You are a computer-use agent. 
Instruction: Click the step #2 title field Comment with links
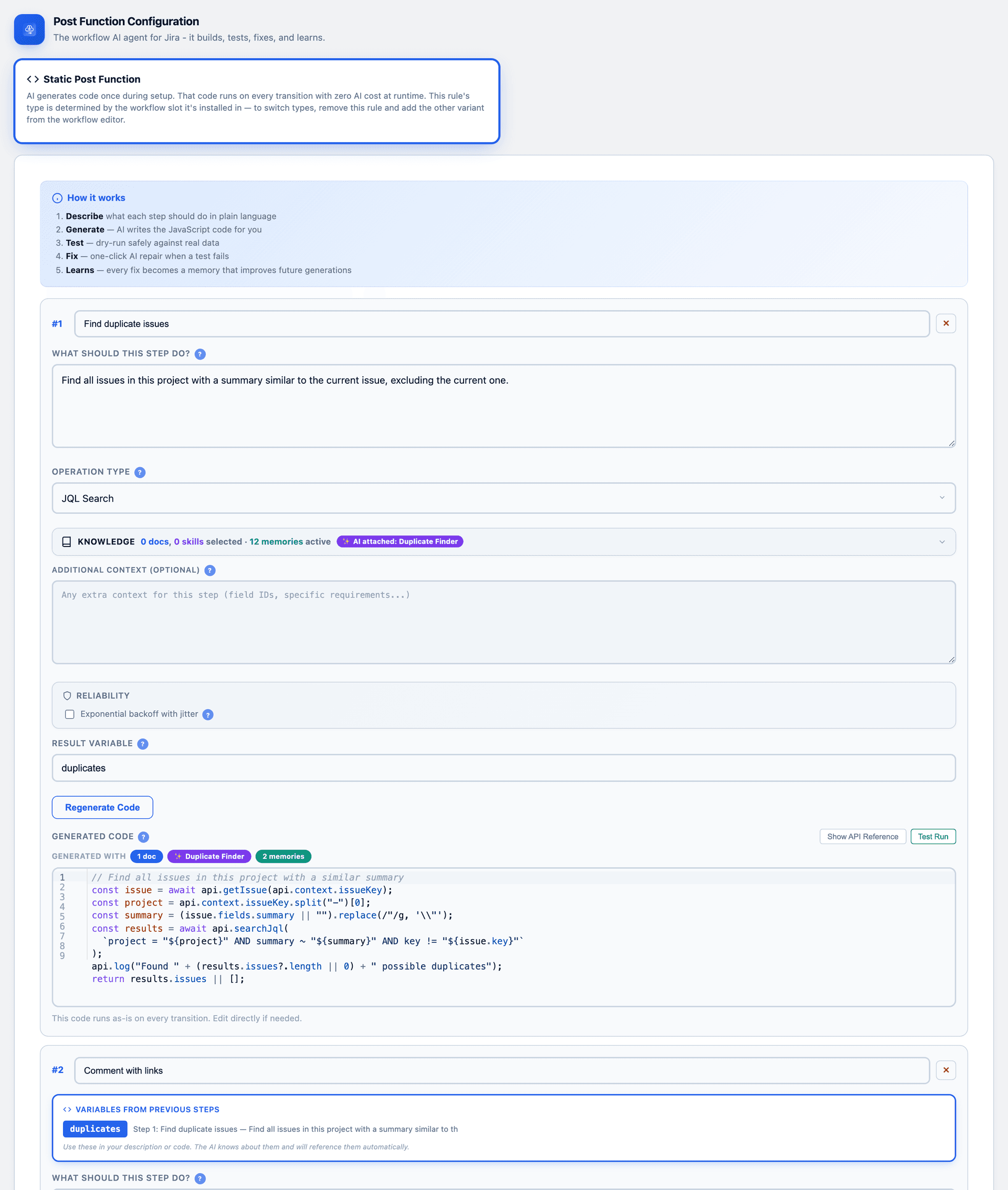coord(502,1071)
